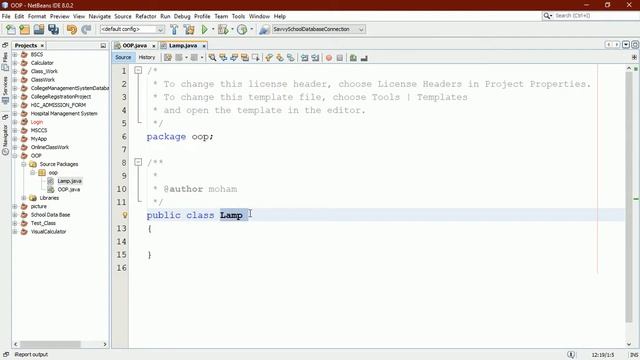Open the default config dropdown
This screenshot has height=360, width=640.
(x=160, y=29)
